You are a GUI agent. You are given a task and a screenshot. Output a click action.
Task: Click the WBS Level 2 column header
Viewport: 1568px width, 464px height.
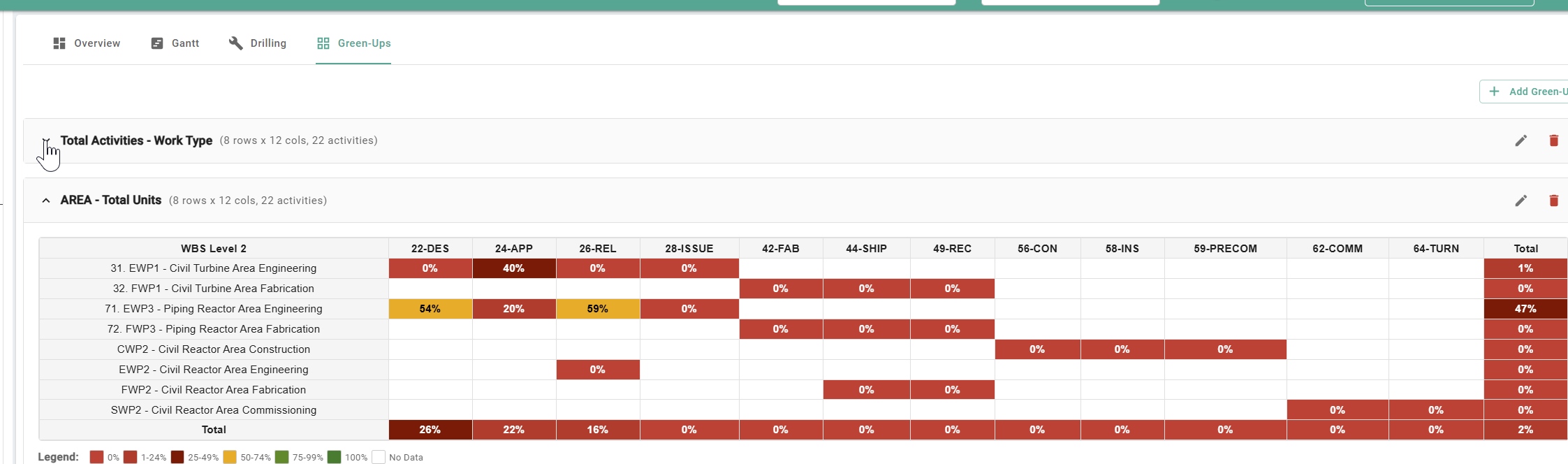(213, 249)
